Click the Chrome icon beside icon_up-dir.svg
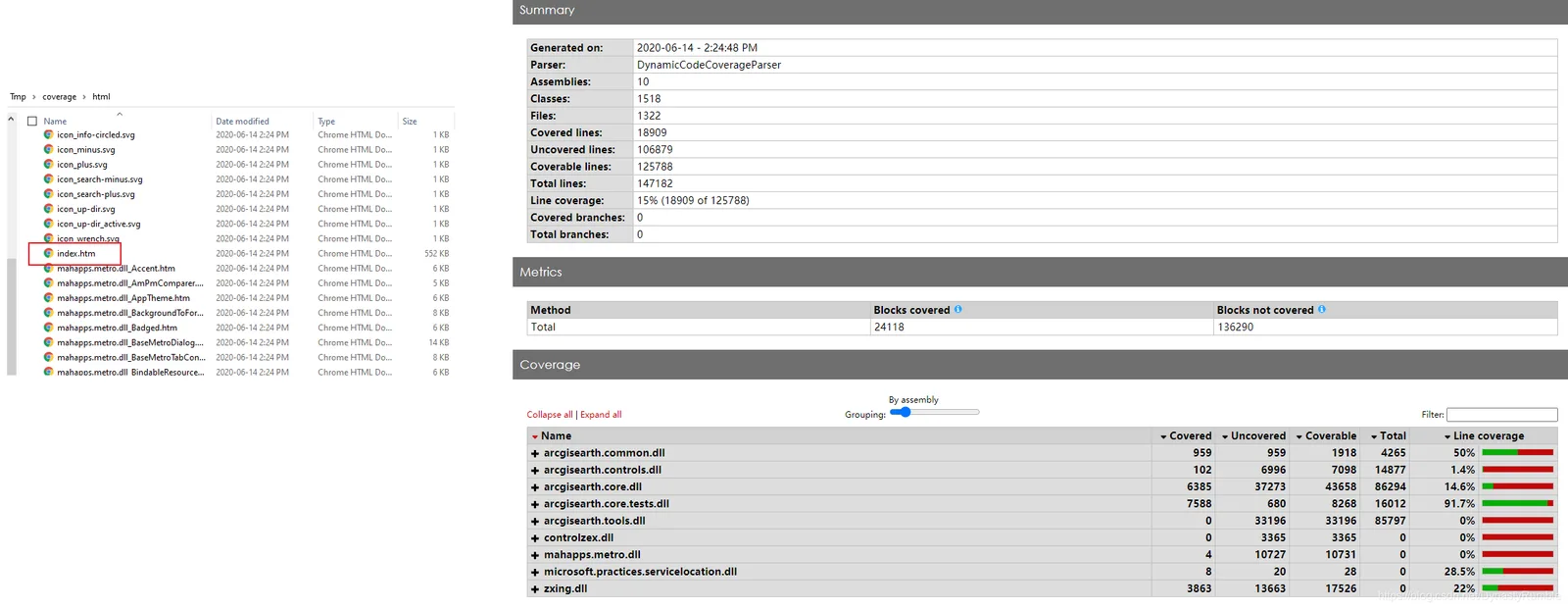 point(48,208)
